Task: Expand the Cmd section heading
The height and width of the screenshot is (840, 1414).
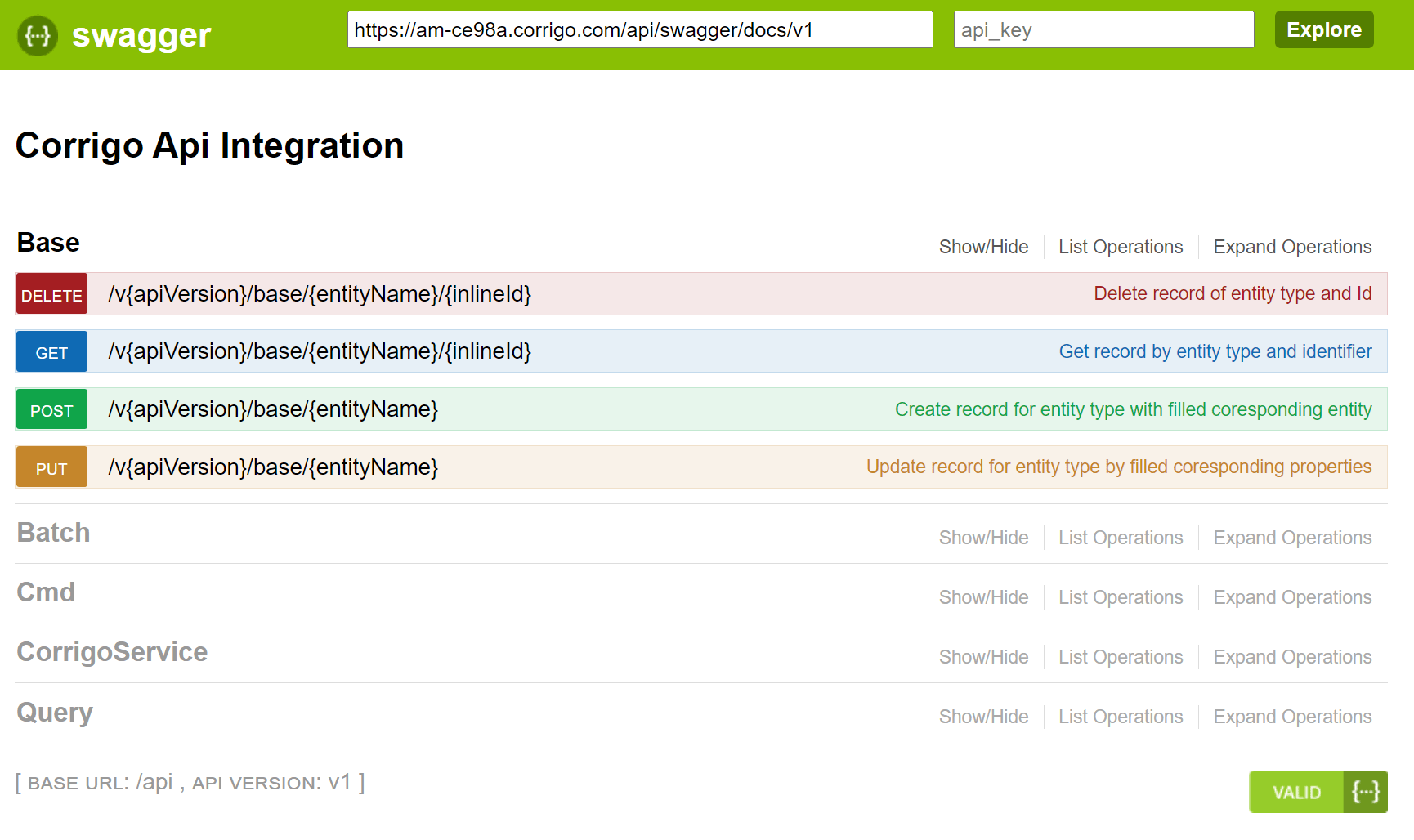Action: tap(46, 592)
